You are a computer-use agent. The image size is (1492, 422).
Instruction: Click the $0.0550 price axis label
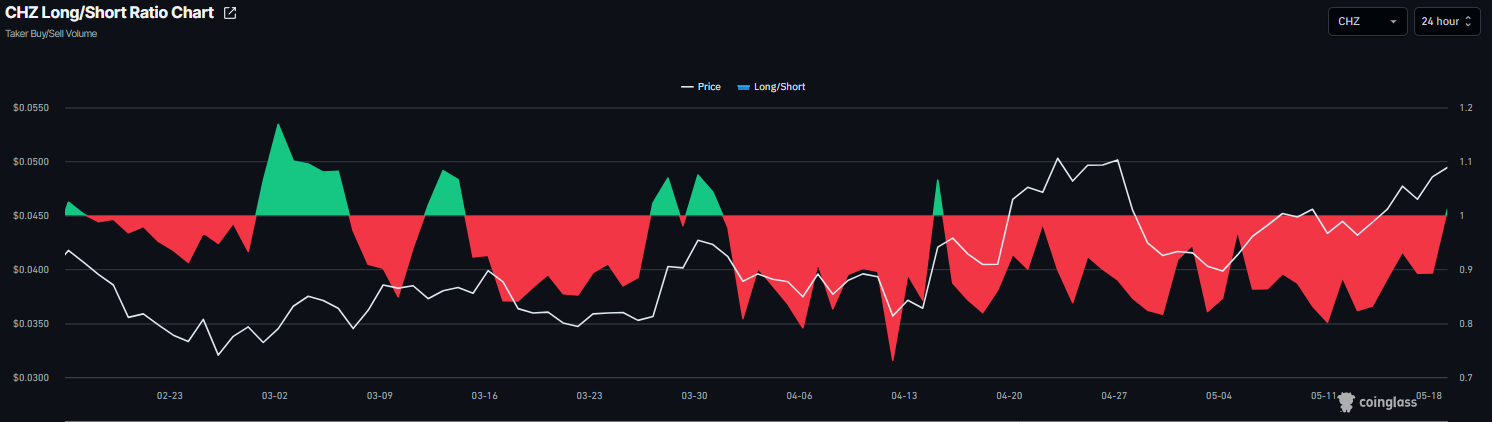click(29, 107)
